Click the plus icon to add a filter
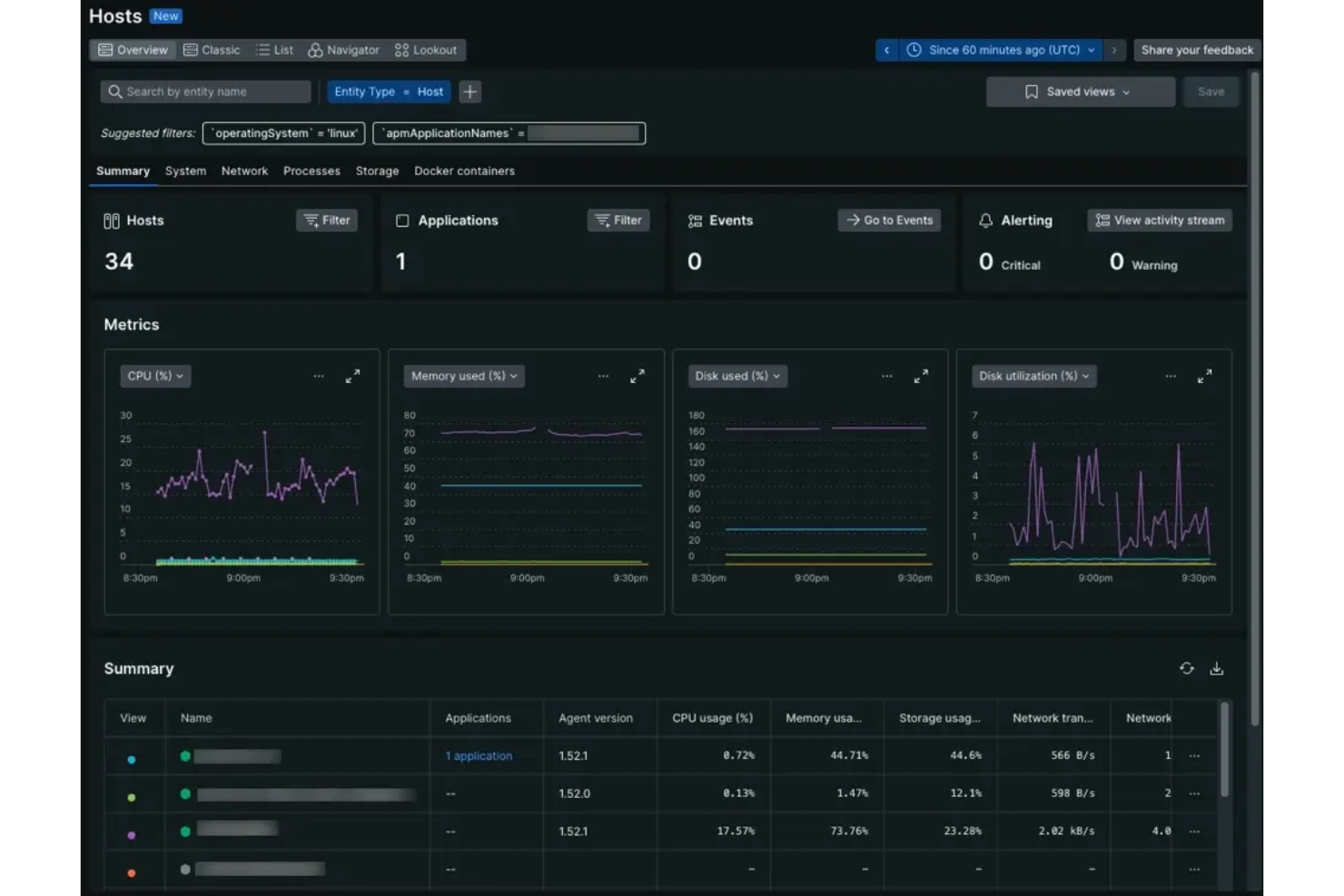Image resolution: width=1344 pixels, height=896 pixels. pos(469,91)
